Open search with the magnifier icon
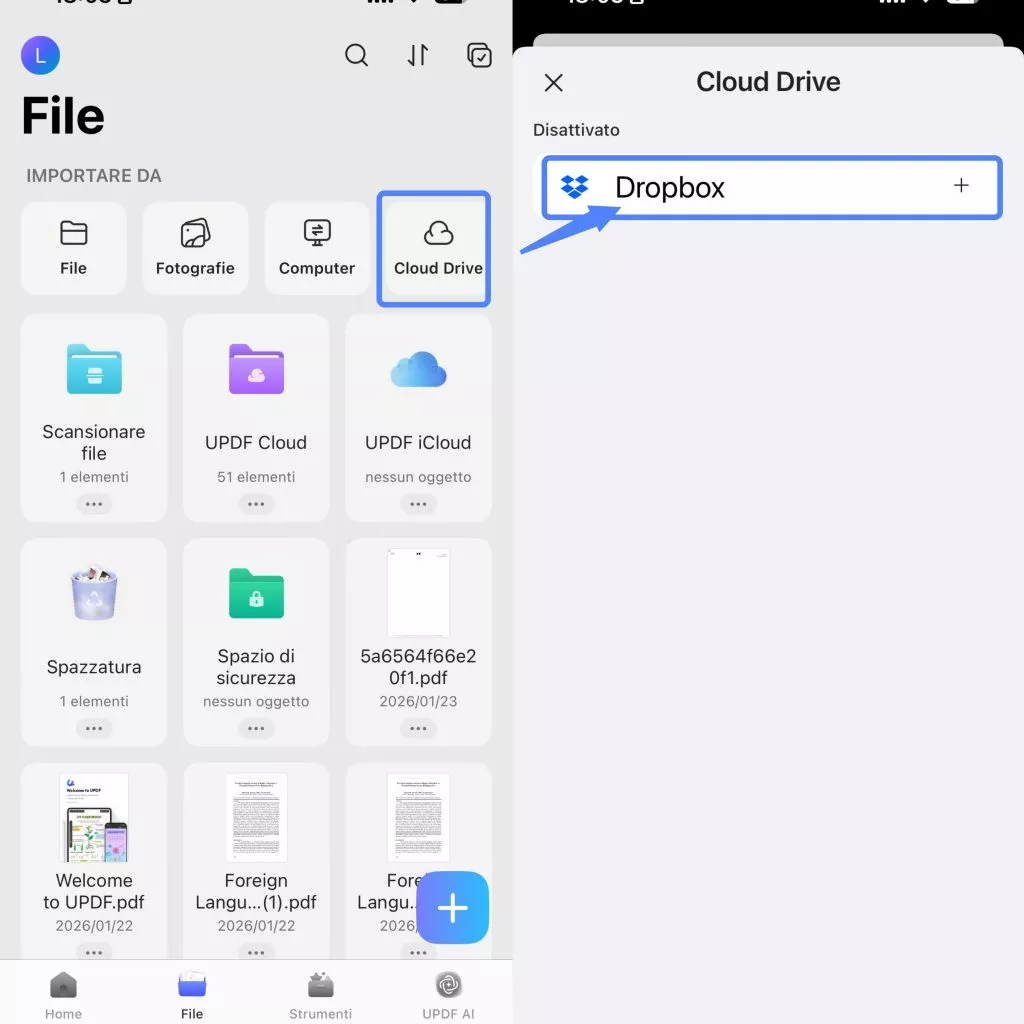This screenshot has width=1024, height=1024. click(x=356, y=56)
